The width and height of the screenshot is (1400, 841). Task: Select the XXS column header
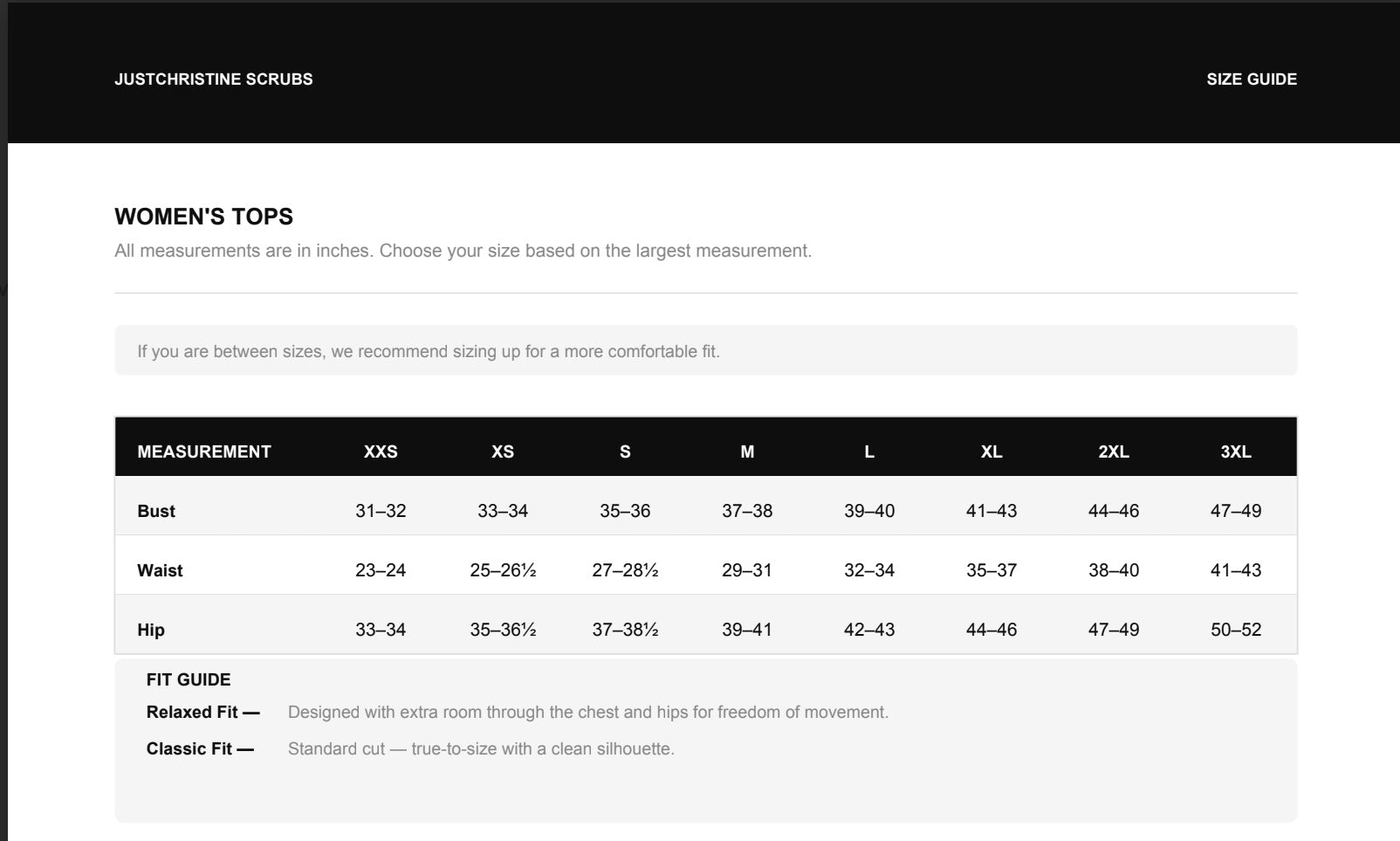(x=381, y=452)
